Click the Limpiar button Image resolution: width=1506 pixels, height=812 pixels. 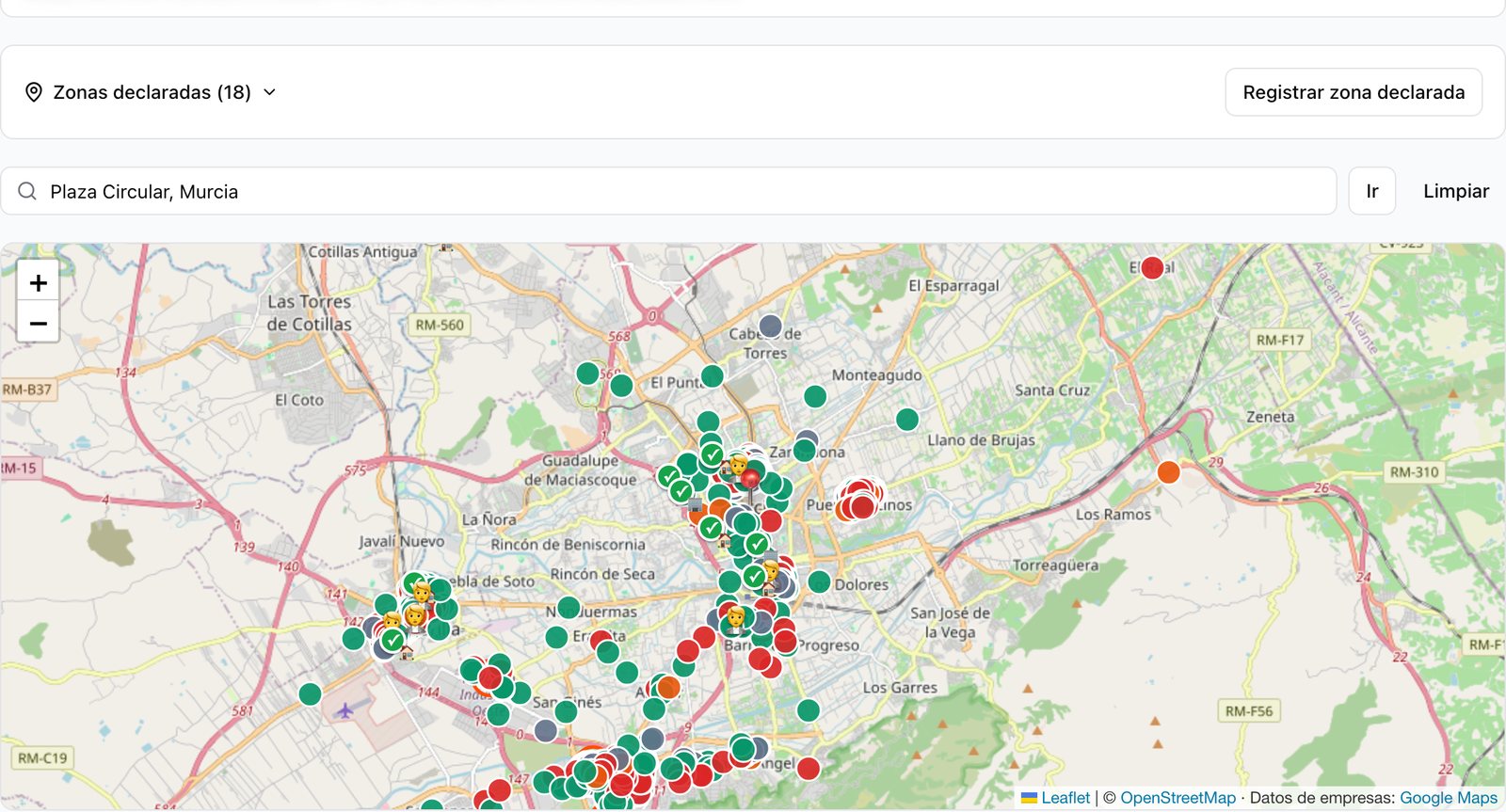[1456, 191]
